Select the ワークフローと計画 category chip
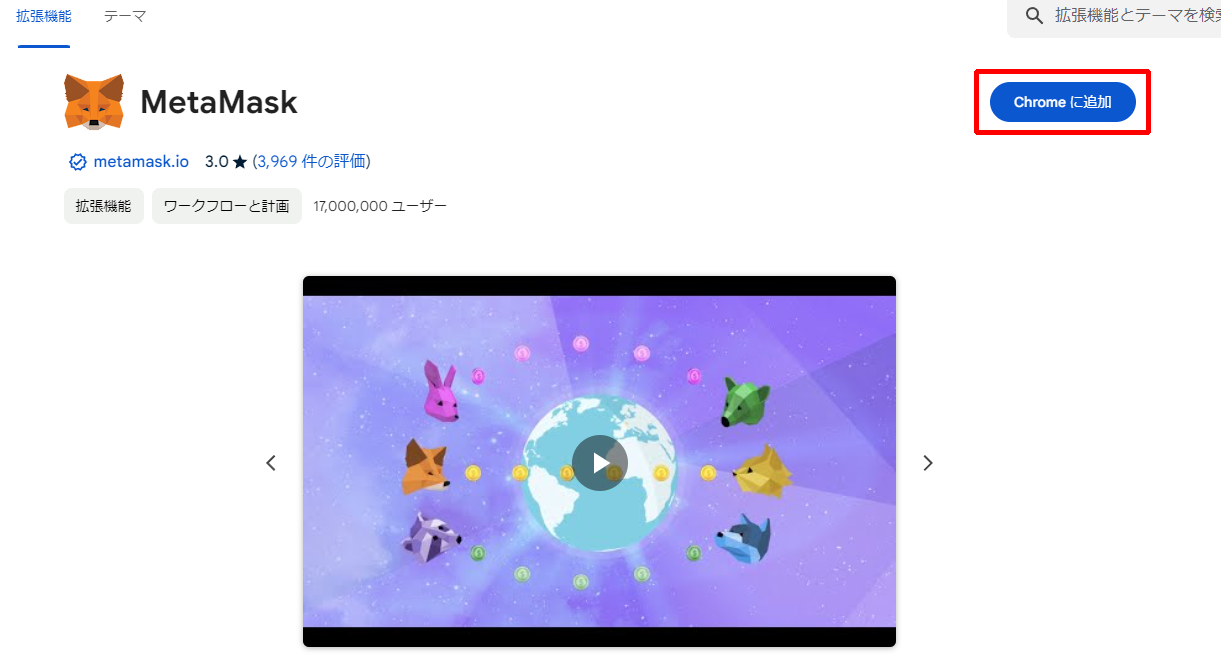The height and width of the screenshot is (662, 1221). click(x=227, y=206)
